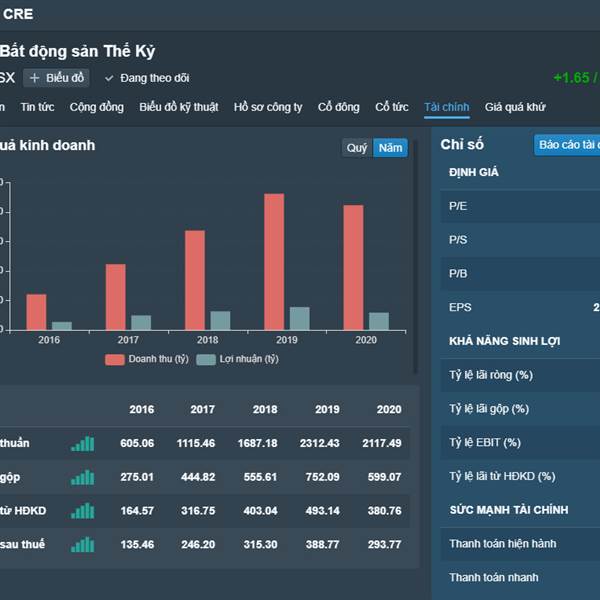
Task: Click cell value 380.76
Action: (x=385, y=511)
